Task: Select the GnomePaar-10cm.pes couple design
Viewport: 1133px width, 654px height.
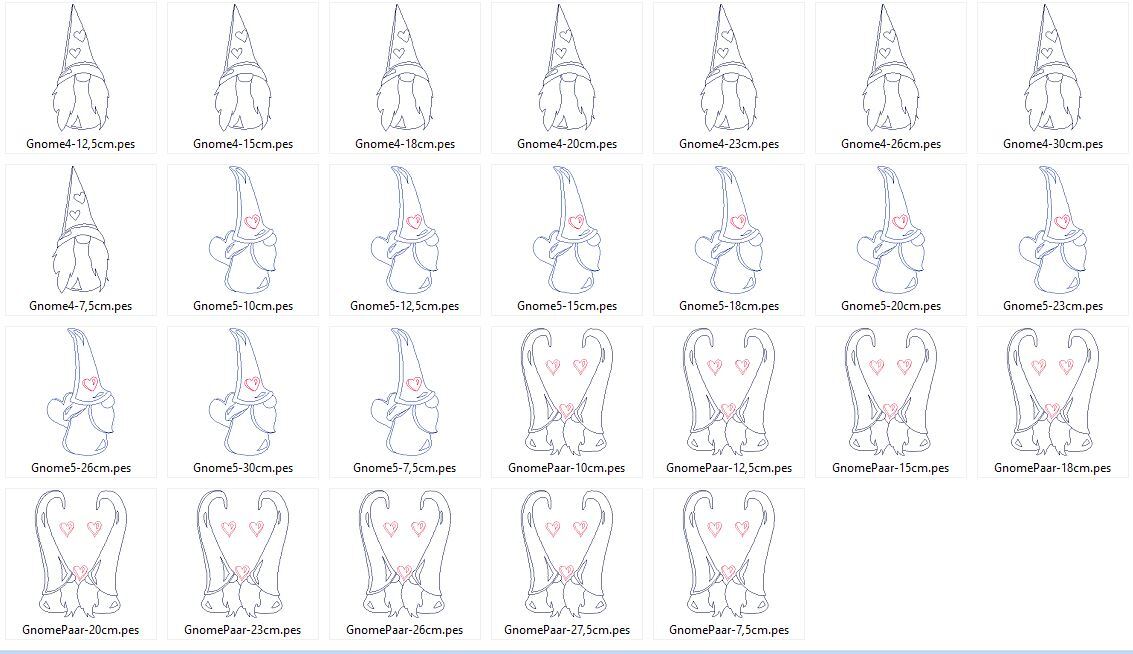Action: (567, 394)
